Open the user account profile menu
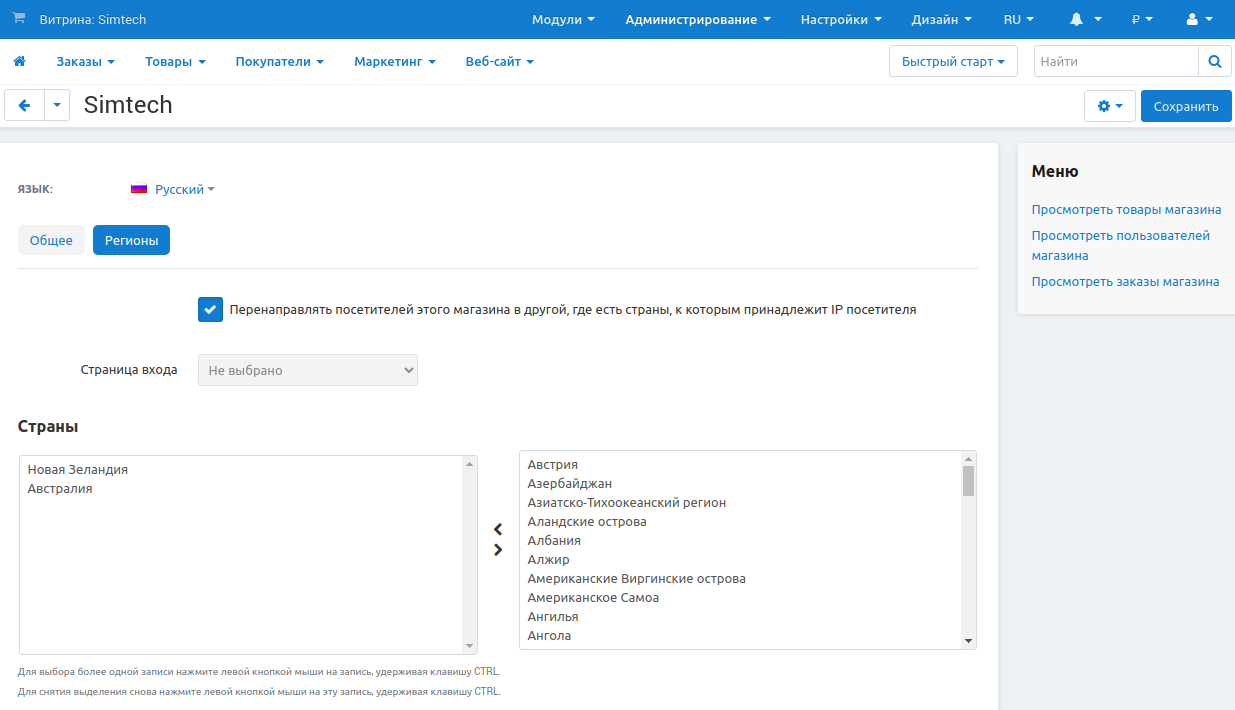The width and height of the screenshot is (1235, 710). (x=1198, y=20)
